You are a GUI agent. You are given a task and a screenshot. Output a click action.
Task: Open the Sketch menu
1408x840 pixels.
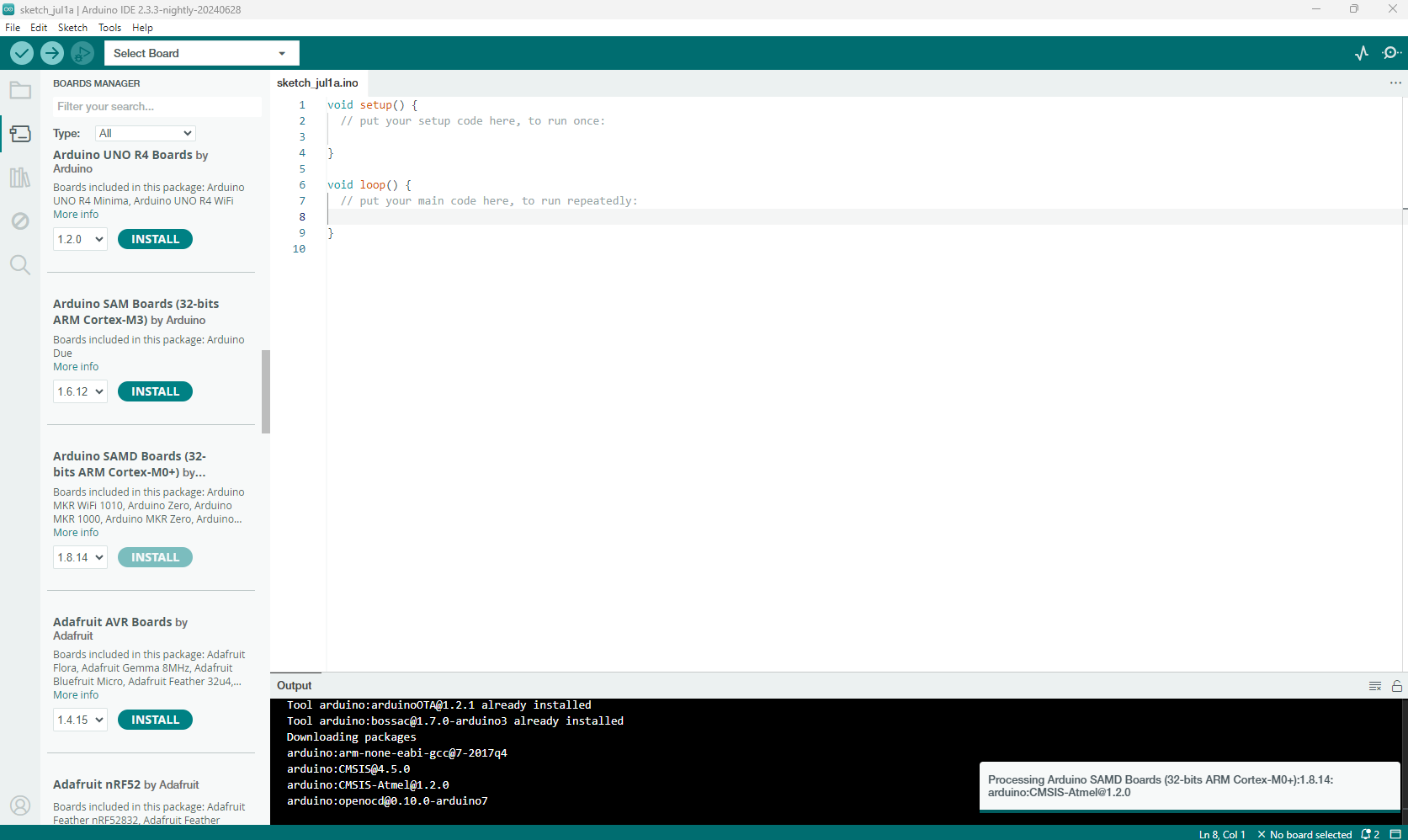coord(72,28)
